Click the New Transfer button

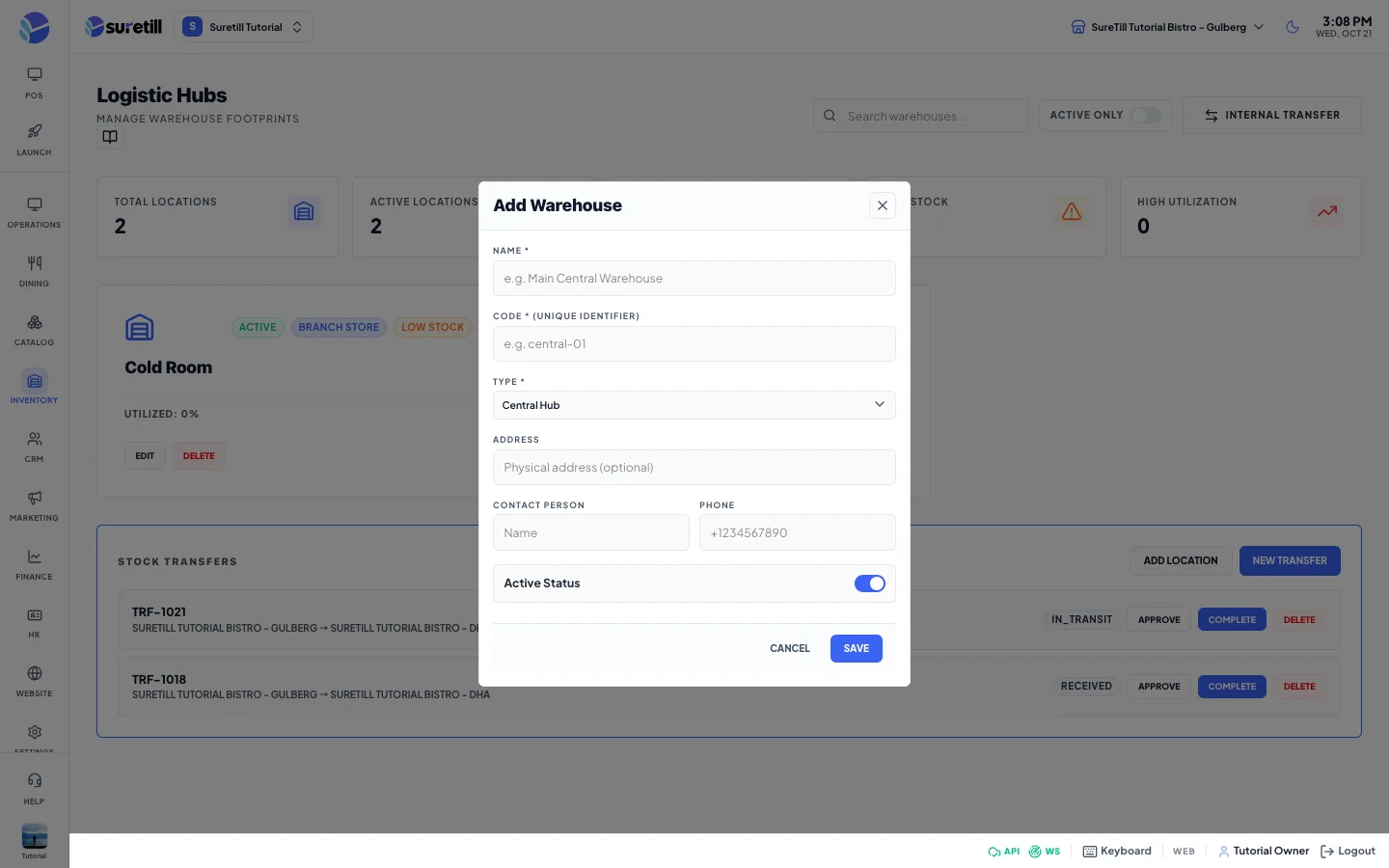point(1290,560)
